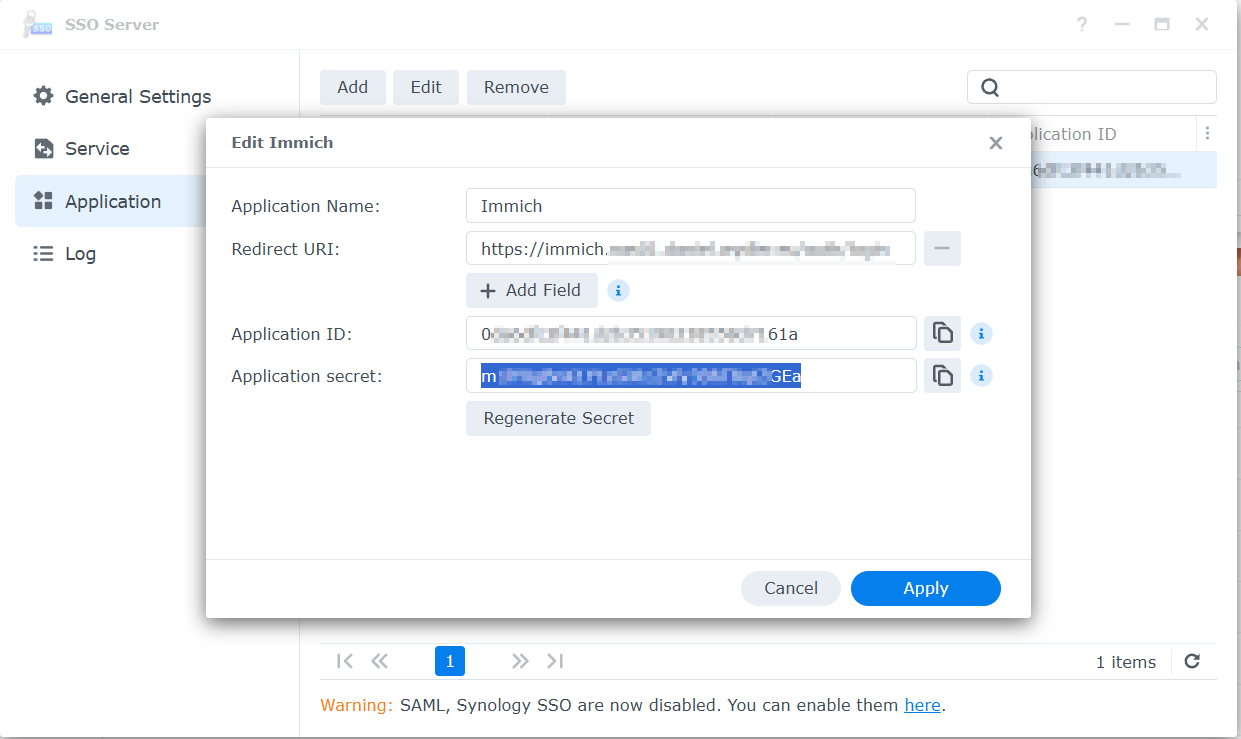Go to last page of list
Viewport: 1241px width, 739px height.
[x=555, y=661]
